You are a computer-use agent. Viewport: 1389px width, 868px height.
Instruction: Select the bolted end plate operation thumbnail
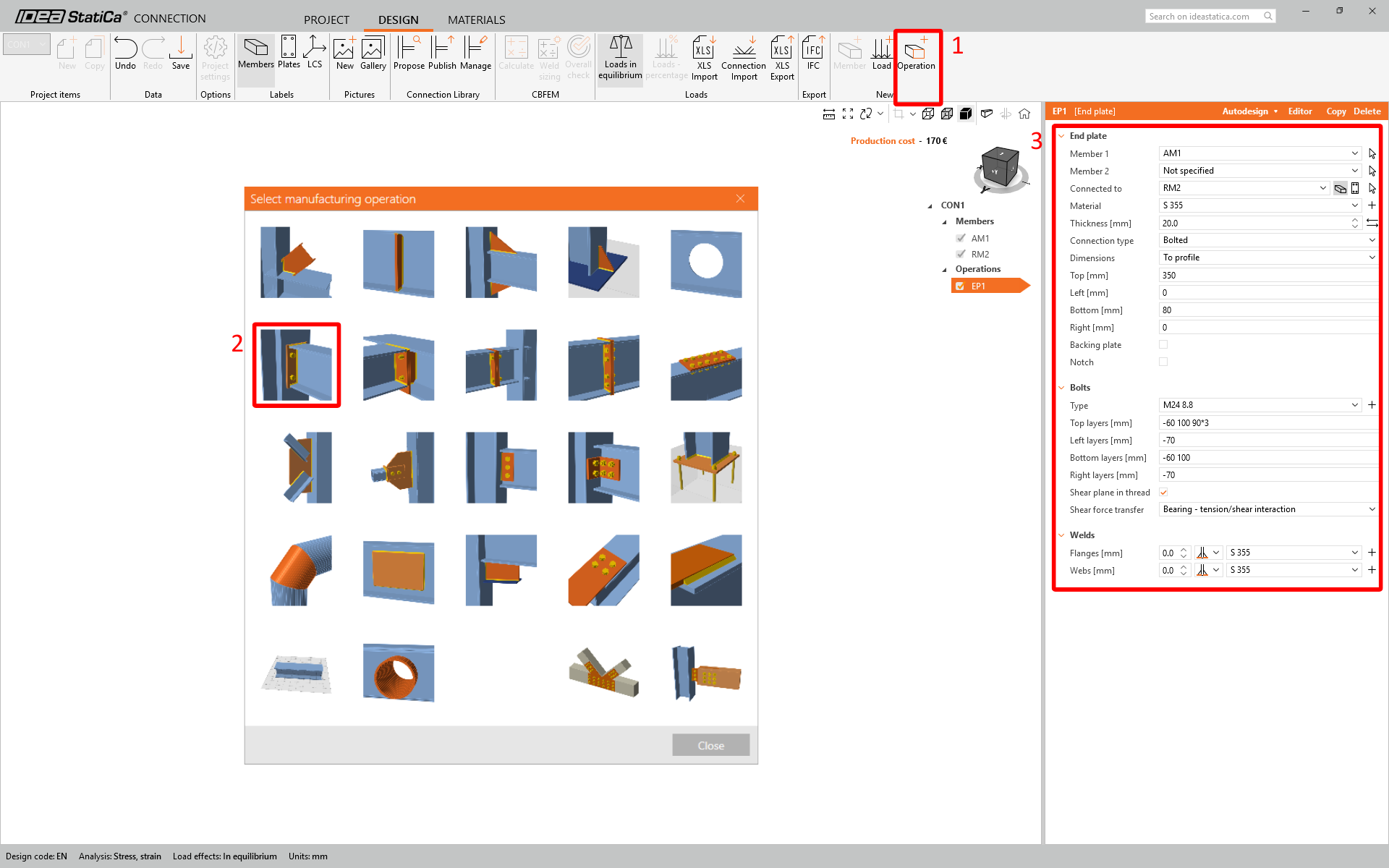tap(297, 365)
